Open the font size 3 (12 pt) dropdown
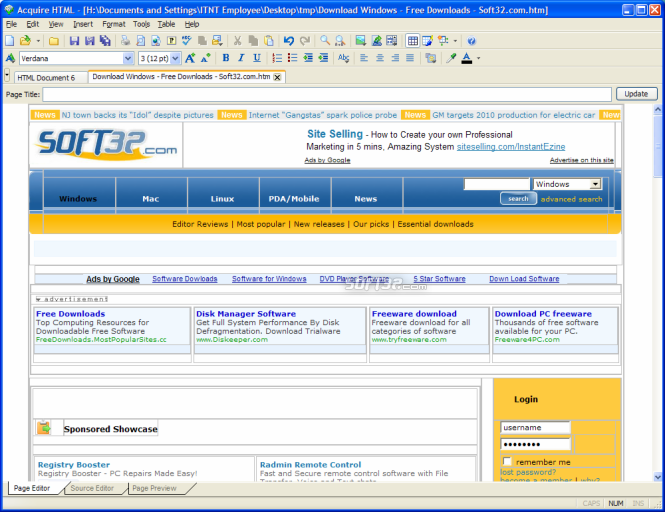 click(175, 58)
